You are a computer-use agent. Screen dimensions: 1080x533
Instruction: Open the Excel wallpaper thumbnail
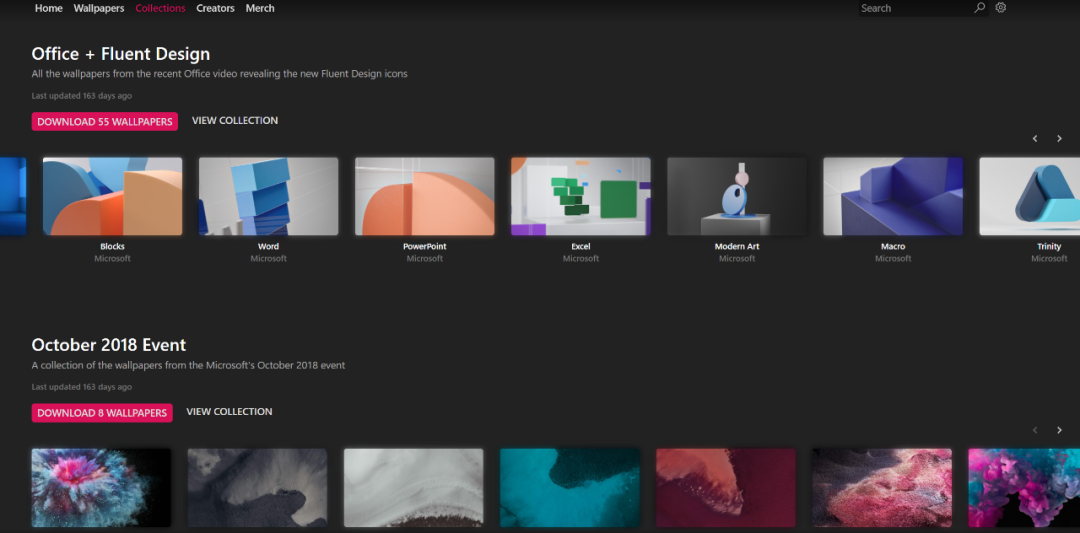pos(581,196)
